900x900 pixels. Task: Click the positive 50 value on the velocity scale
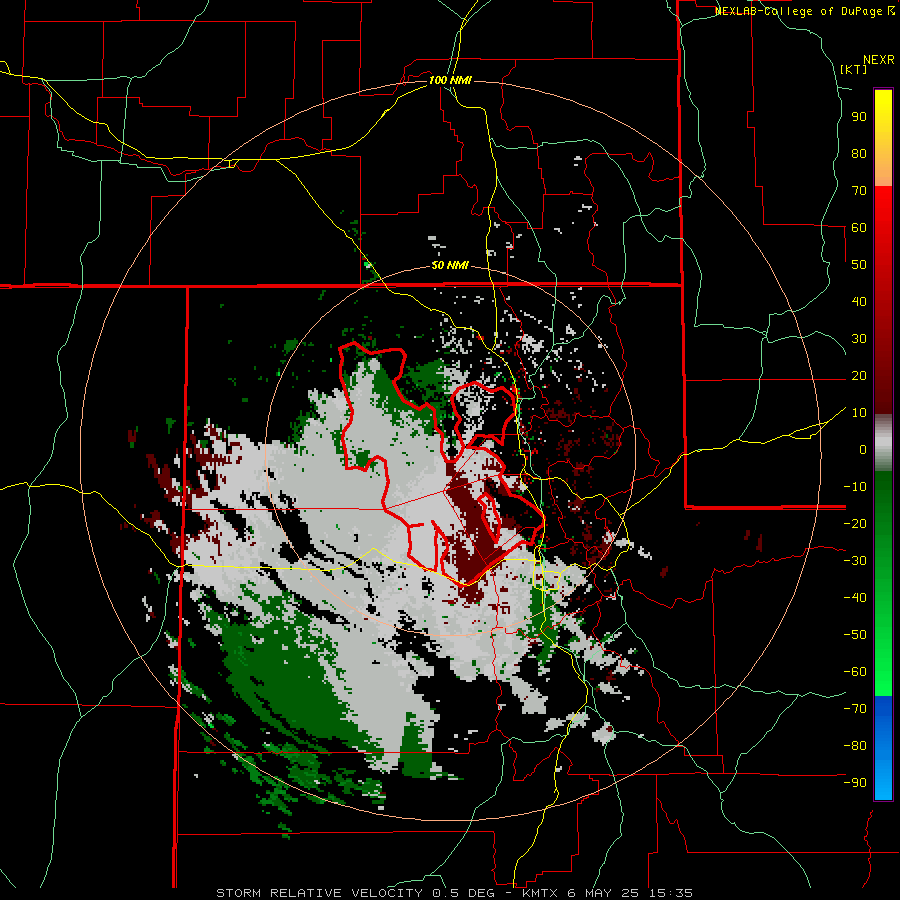(859, 265)
